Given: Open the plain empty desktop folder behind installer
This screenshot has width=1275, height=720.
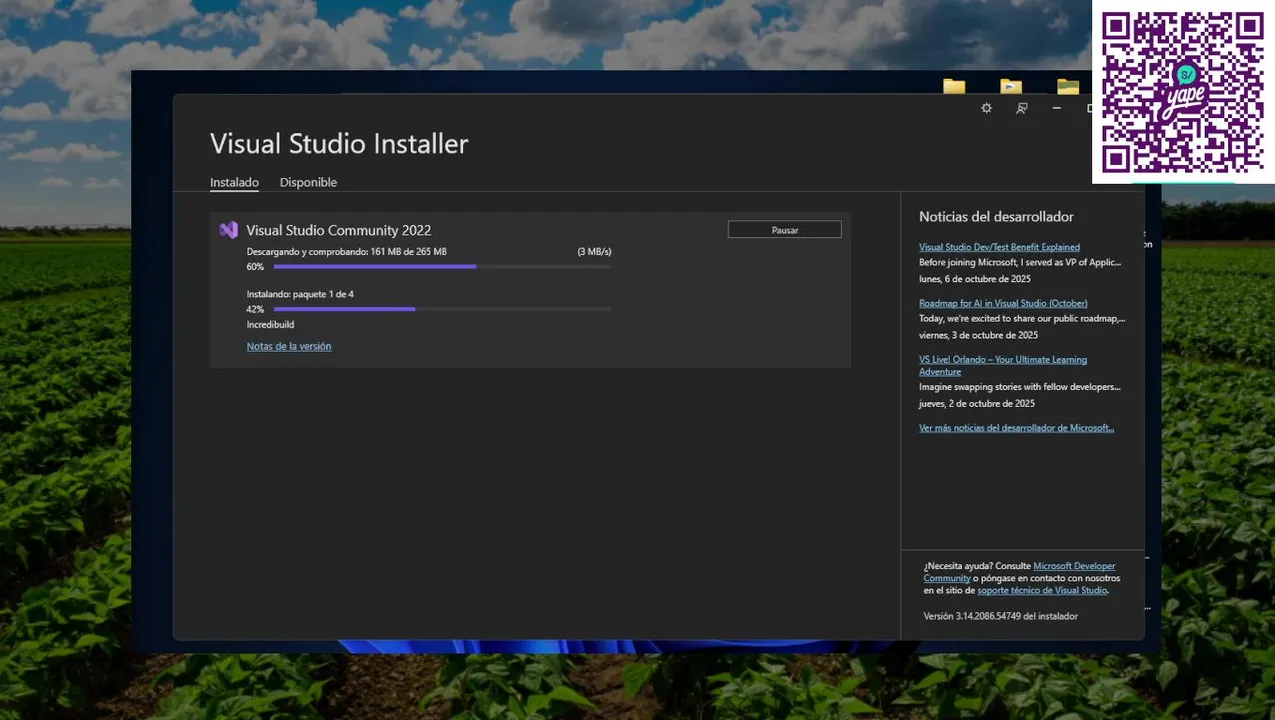Looking at the screenshot, I should click(x=954, y=86).
